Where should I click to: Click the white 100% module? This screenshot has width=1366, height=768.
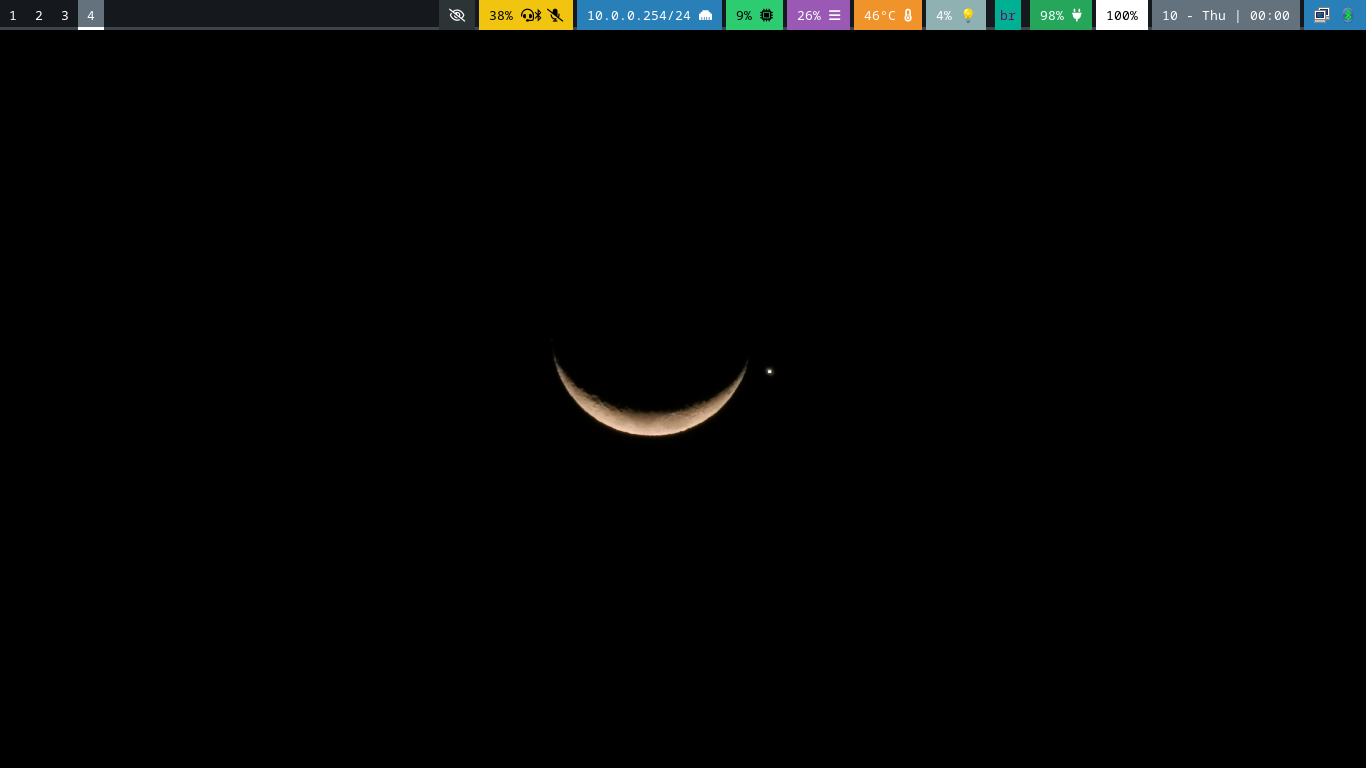click(1122, 15)
